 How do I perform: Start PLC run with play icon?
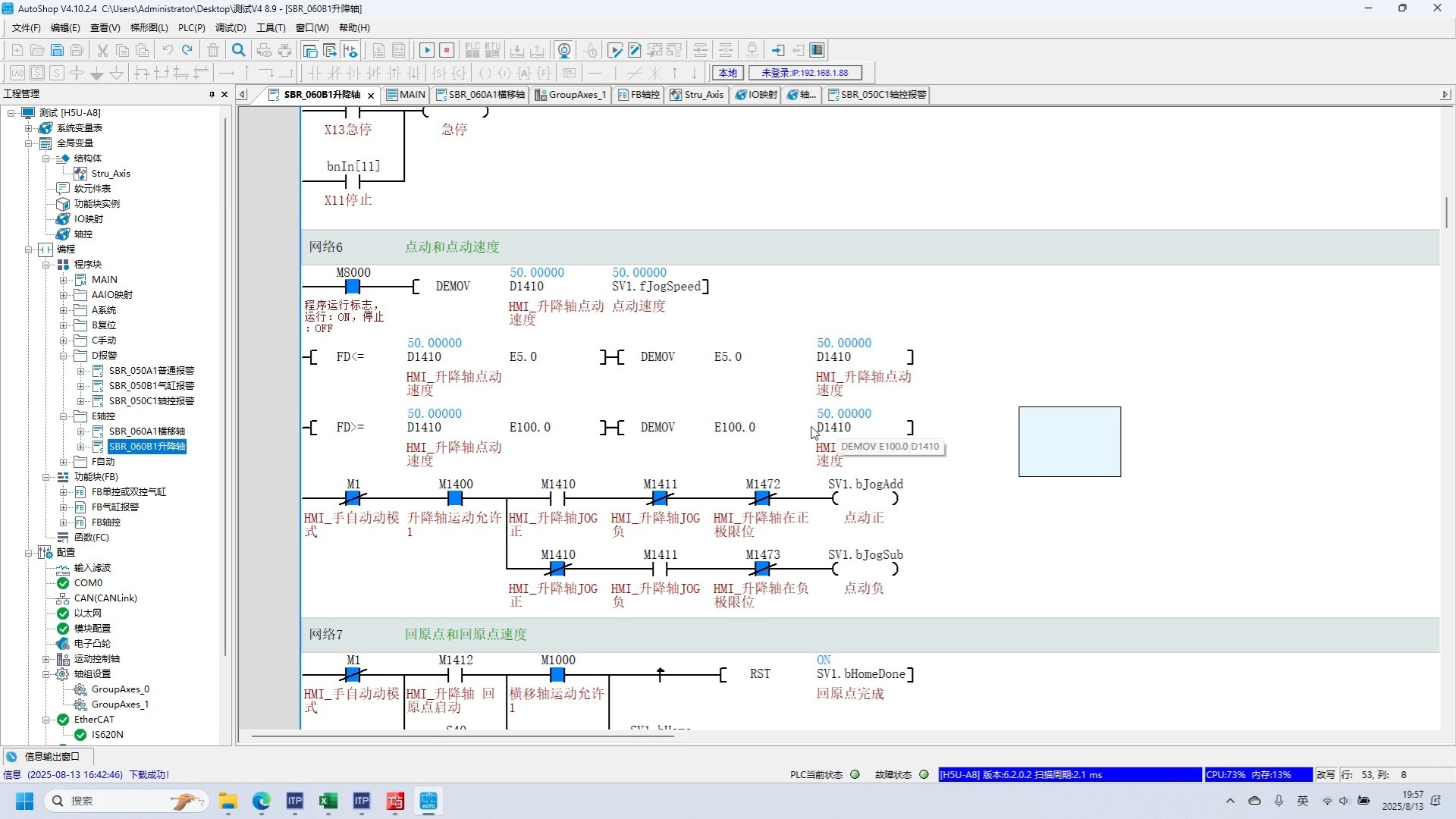427,50
